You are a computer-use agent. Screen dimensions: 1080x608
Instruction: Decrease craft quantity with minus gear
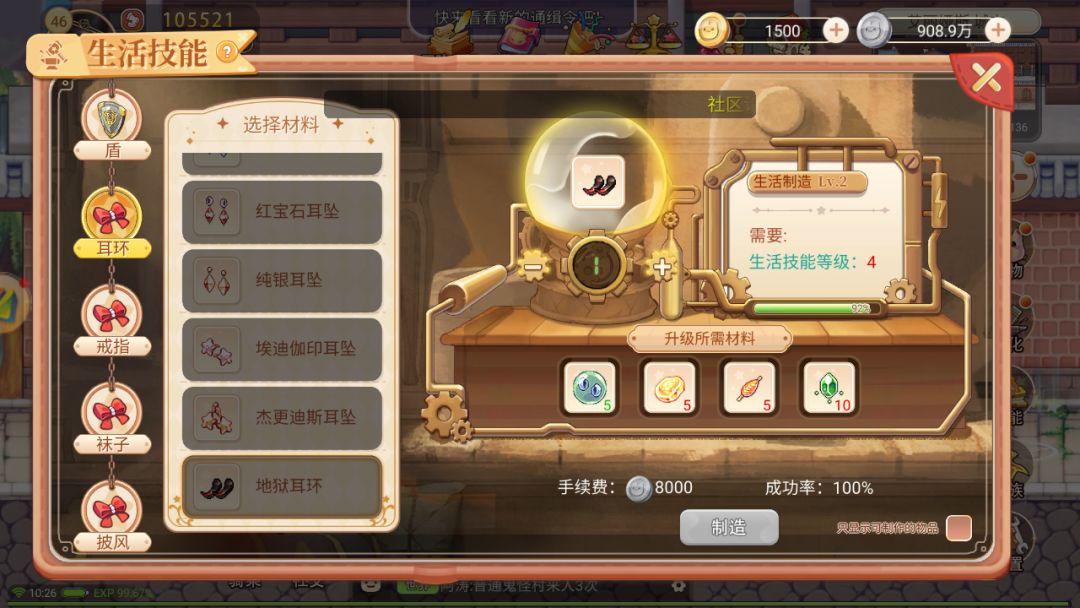[532, 266]
